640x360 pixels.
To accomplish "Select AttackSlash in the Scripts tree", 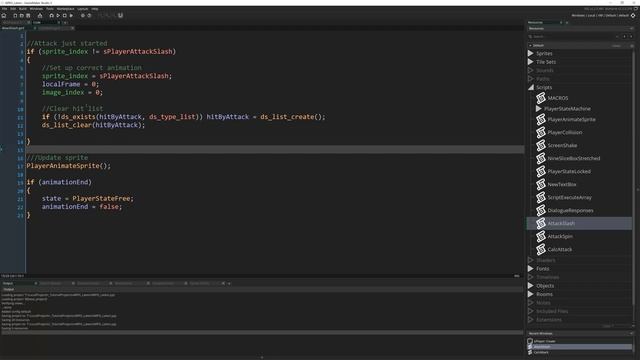I will point(579,223).
